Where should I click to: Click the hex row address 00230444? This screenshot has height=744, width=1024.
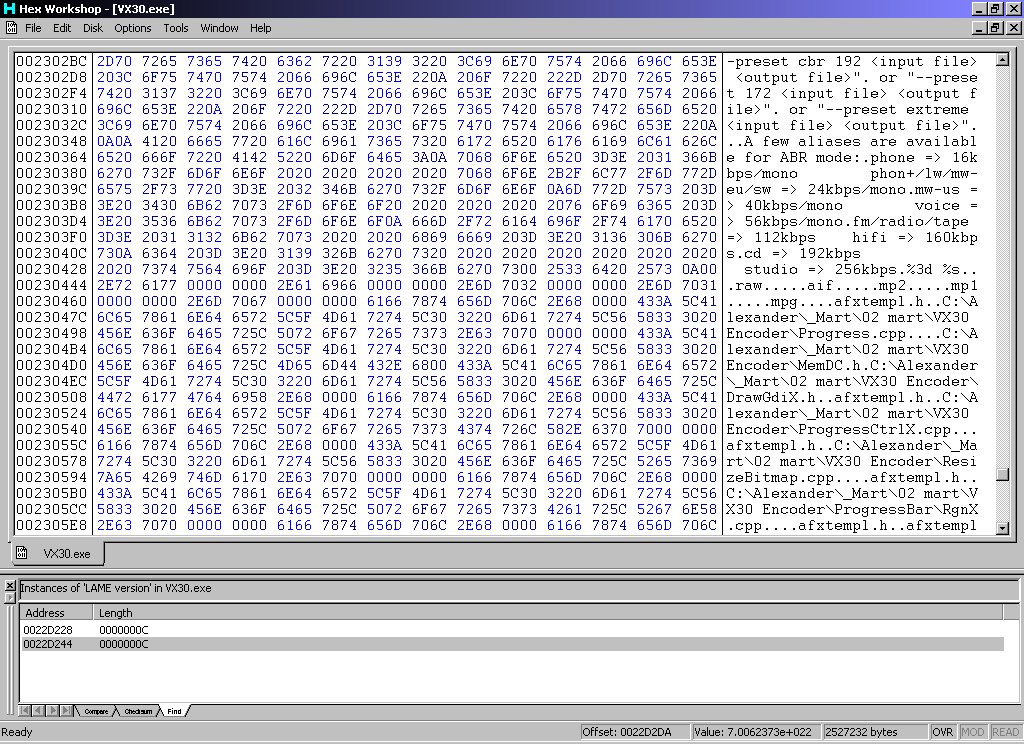(x=52, y=285)
